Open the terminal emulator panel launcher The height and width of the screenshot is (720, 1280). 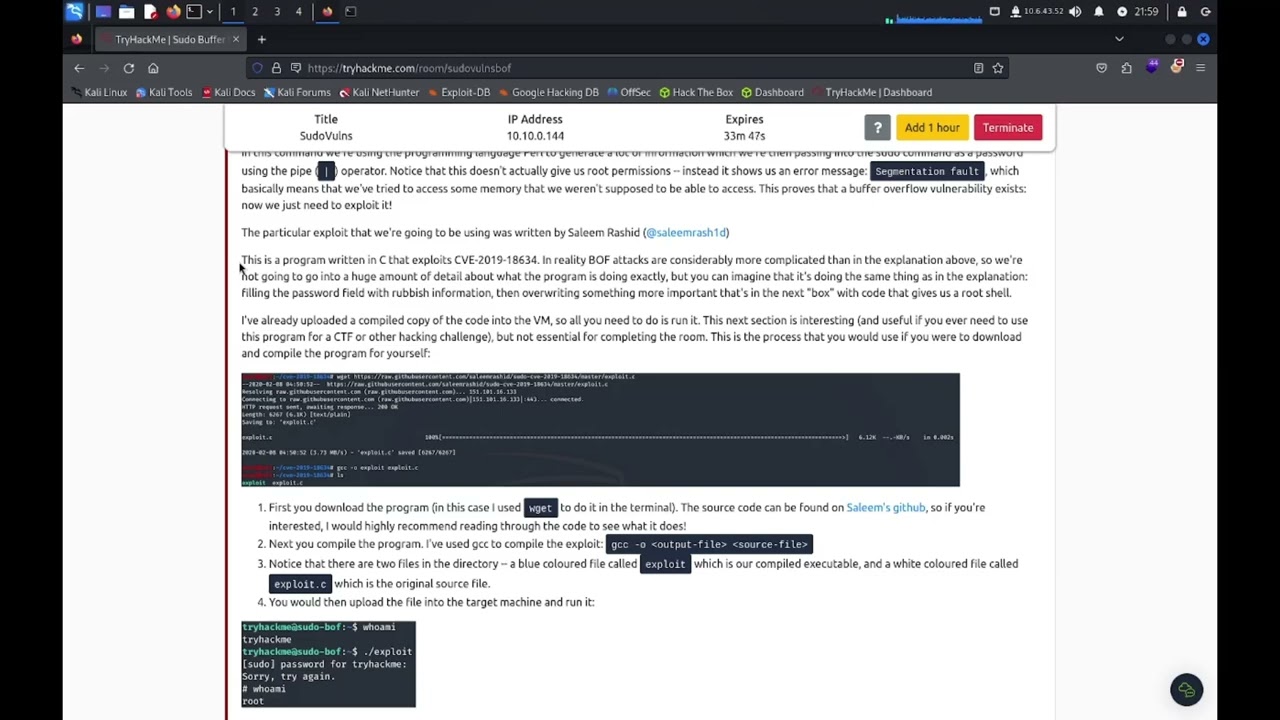(x=194, y=12)
